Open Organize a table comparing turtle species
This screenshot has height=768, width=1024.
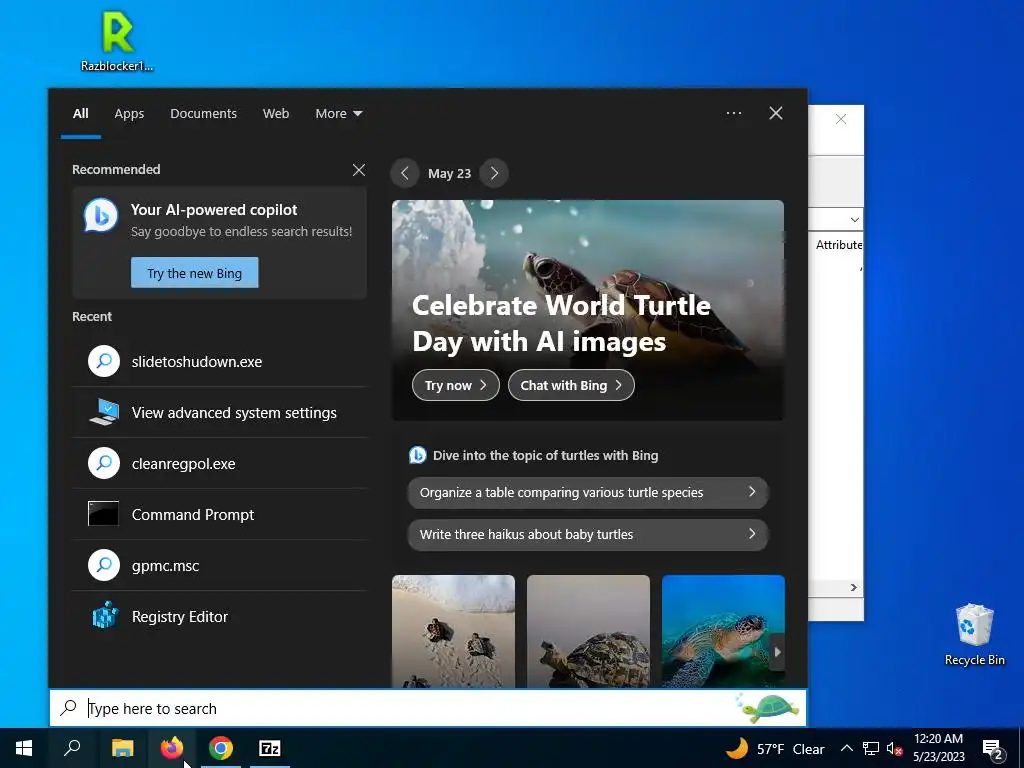click(x=588, y=492)
